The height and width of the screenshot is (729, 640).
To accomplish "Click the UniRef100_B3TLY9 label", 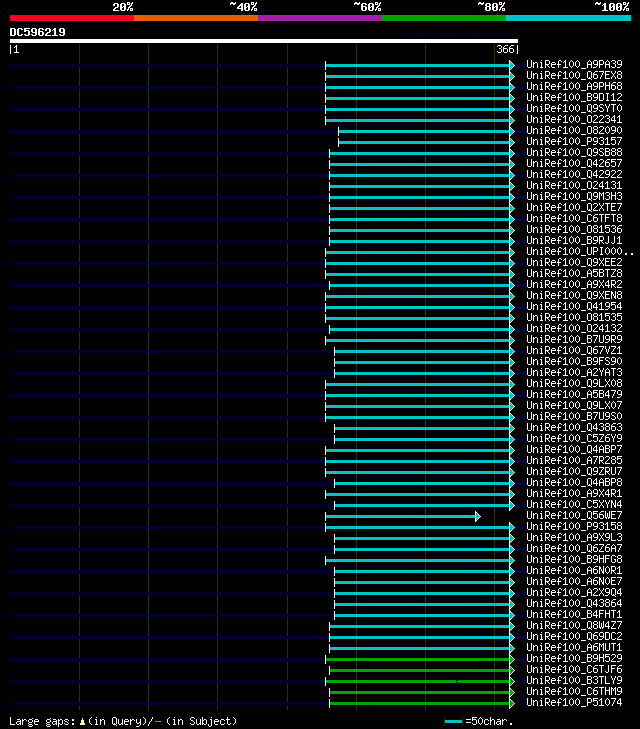I will coord(574,681).
